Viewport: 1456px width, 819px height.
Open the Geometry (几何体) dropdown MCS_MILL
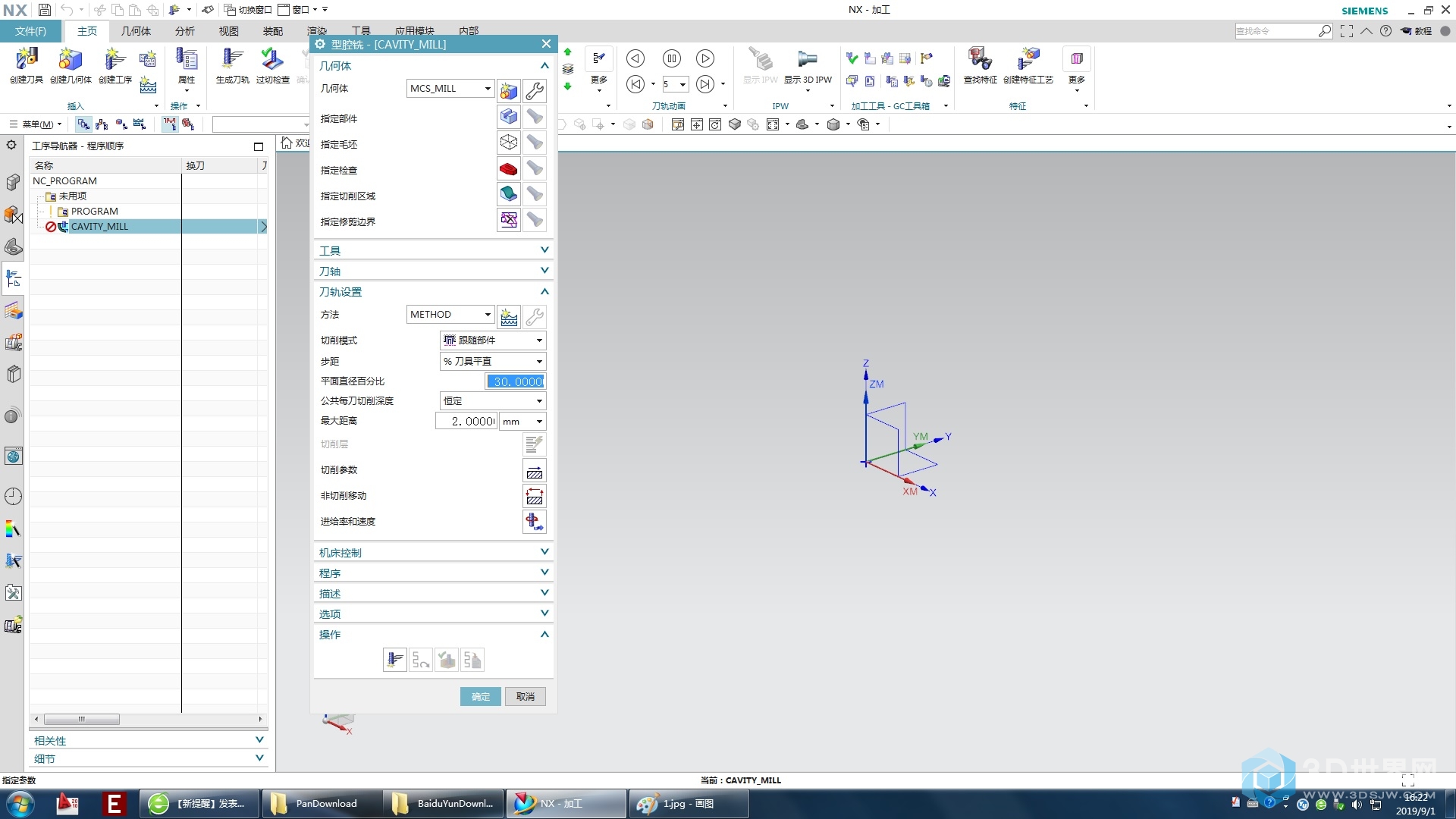click(450, 89)
